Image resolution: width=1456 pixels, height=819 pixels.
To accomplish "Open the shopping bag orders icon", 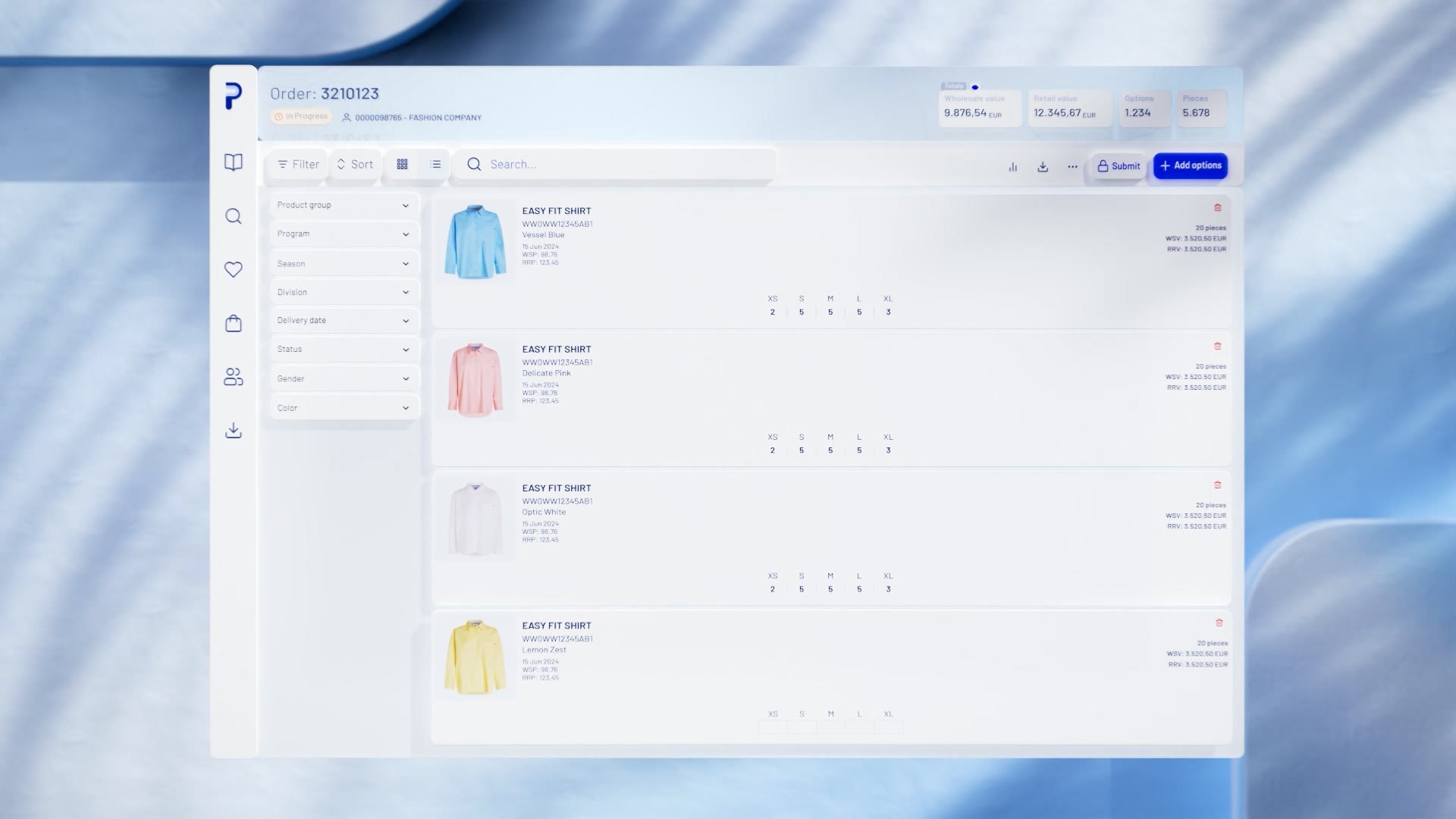I will click(234, 324).
